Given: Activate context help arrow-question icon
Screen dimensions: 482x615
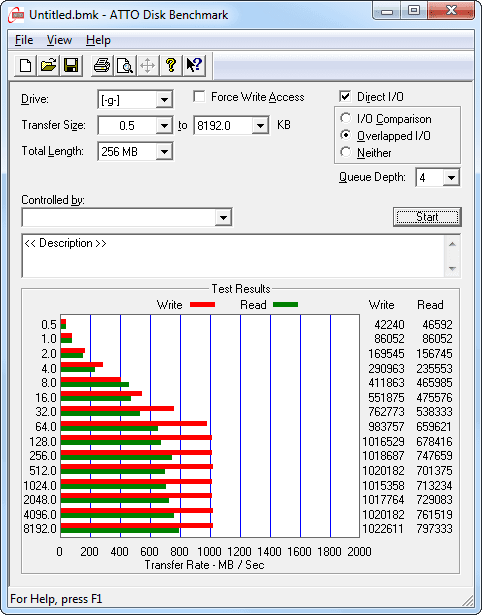Looking at the screenshot, I should tap(194, 65).
